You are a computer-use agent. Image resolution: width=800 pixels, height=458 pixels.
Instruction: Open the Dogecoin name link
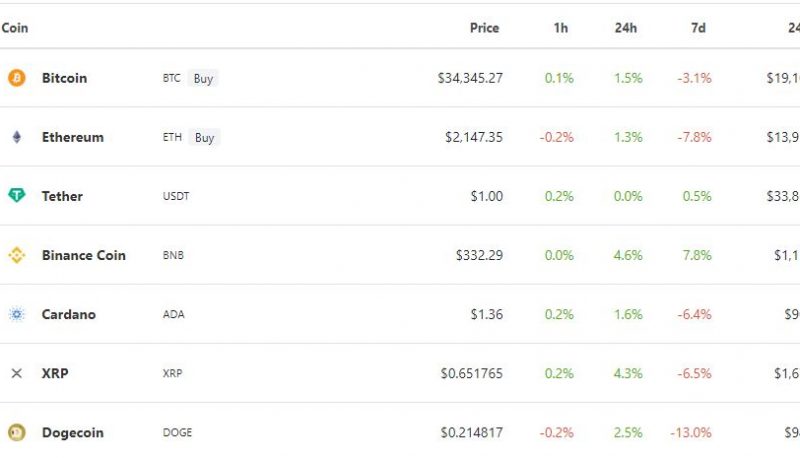(x=72, y=432)
